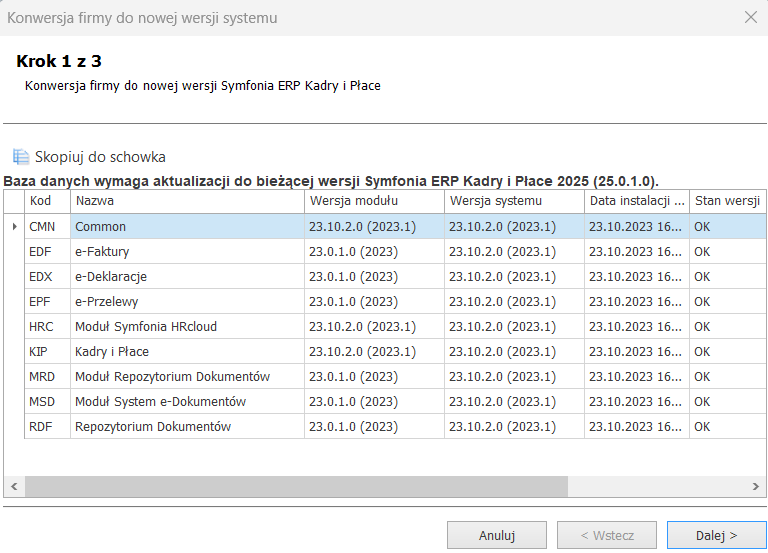
Task: Select the EDF code cell
Action: point(48,251)
